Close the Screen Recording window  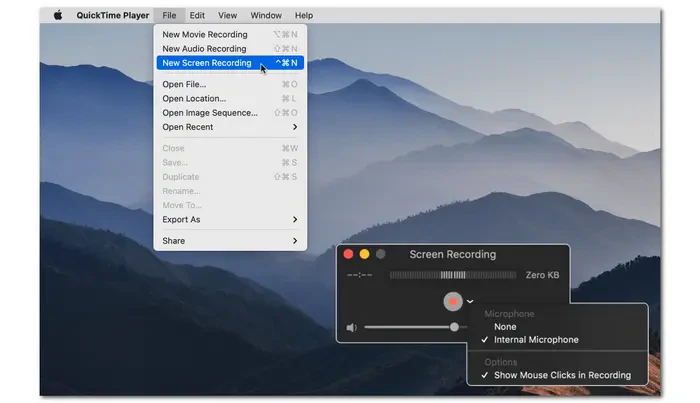point(348,254)
